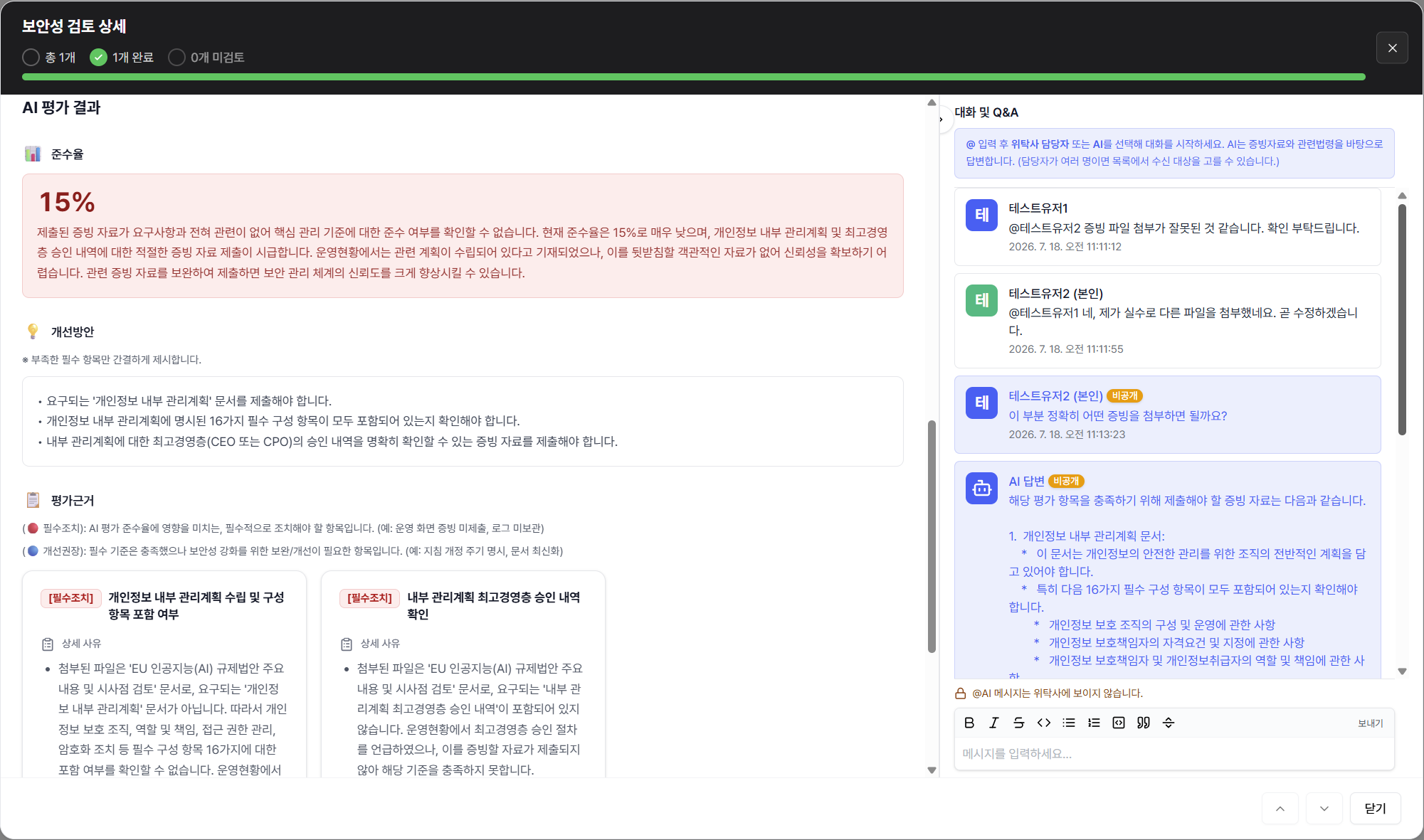The width and height of the screenshot is (1424, 840).
Task: Click the 평가근거 clipboard icon
Action: (x=33, y=500)
